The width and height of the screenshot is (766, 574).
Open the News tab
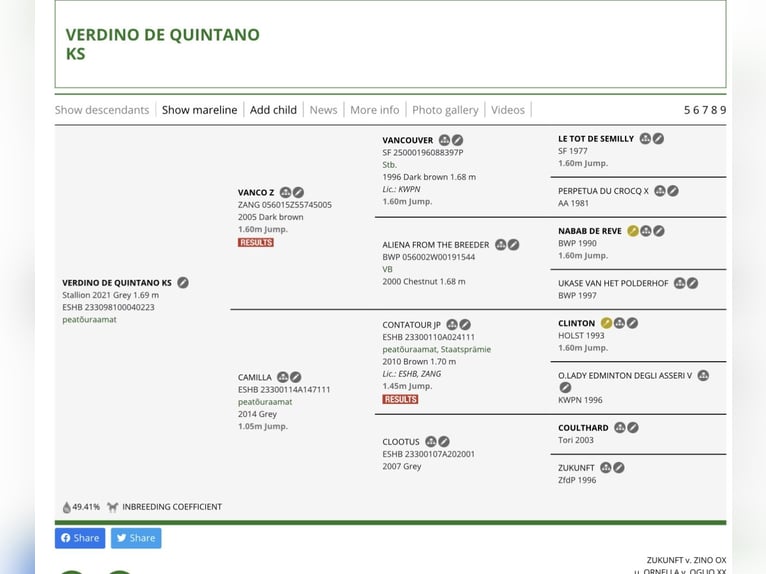coord(323,110)
